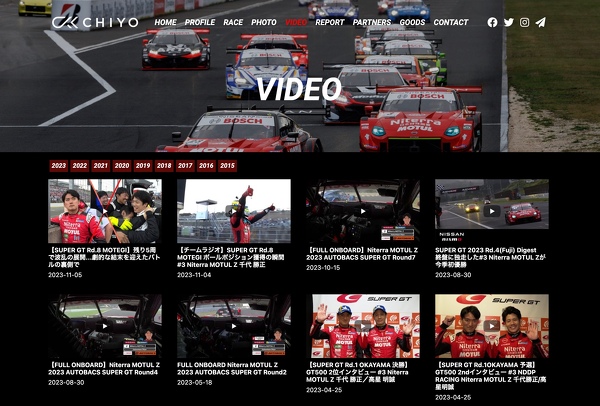
Task: Open the Twitter bird icon
Action: click(x=508, y=22)
